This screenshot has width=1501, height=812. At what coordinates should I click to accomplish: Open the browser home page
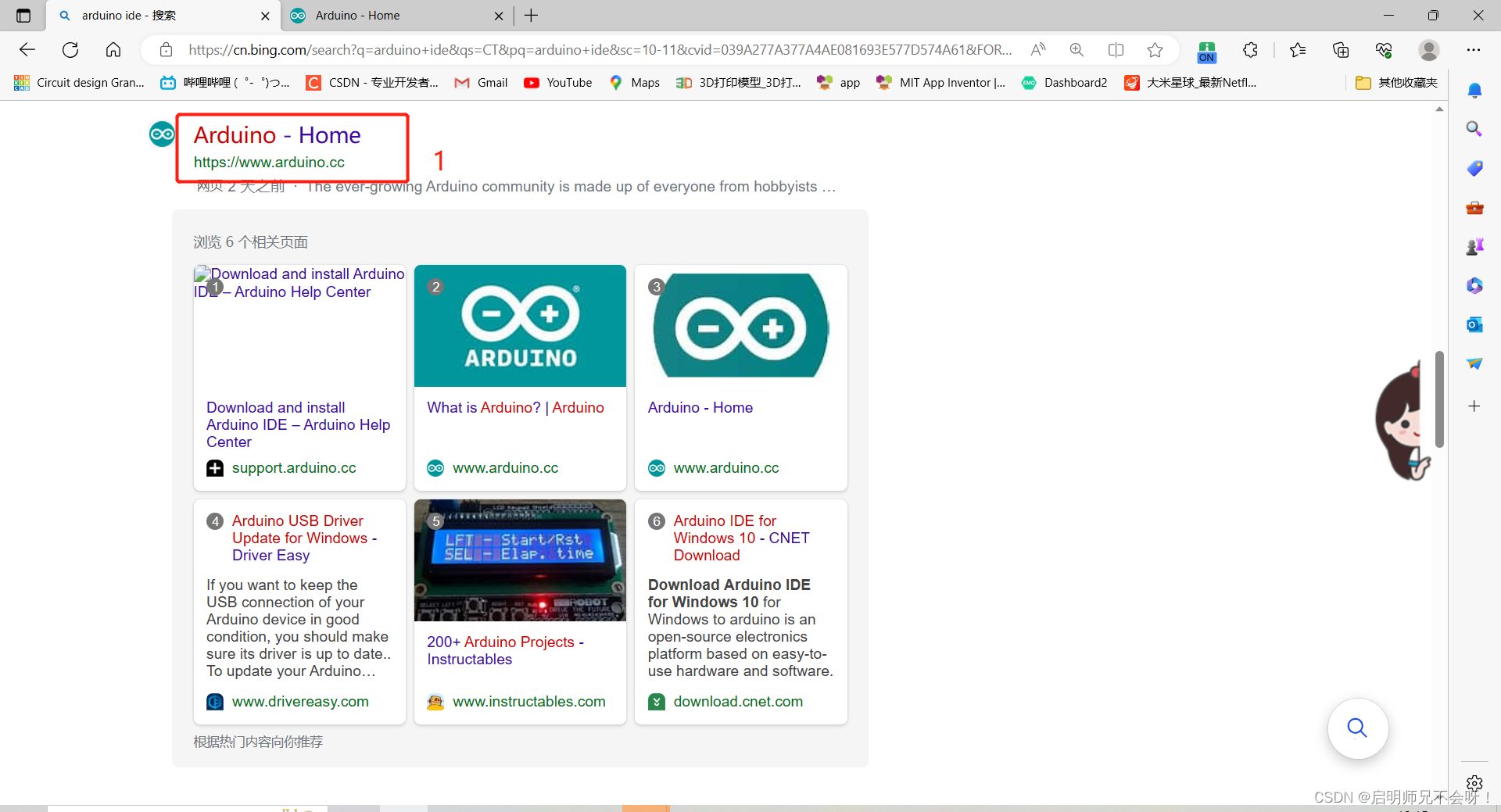[113, 50]
